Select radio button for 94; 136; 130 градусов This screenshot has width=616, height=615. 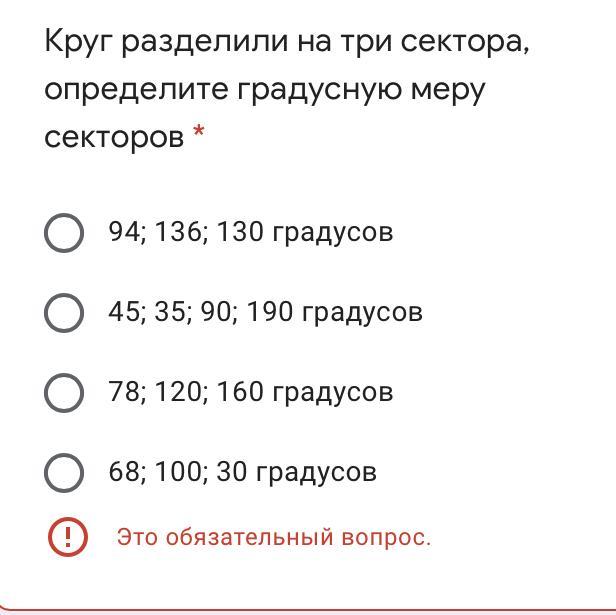64,232
